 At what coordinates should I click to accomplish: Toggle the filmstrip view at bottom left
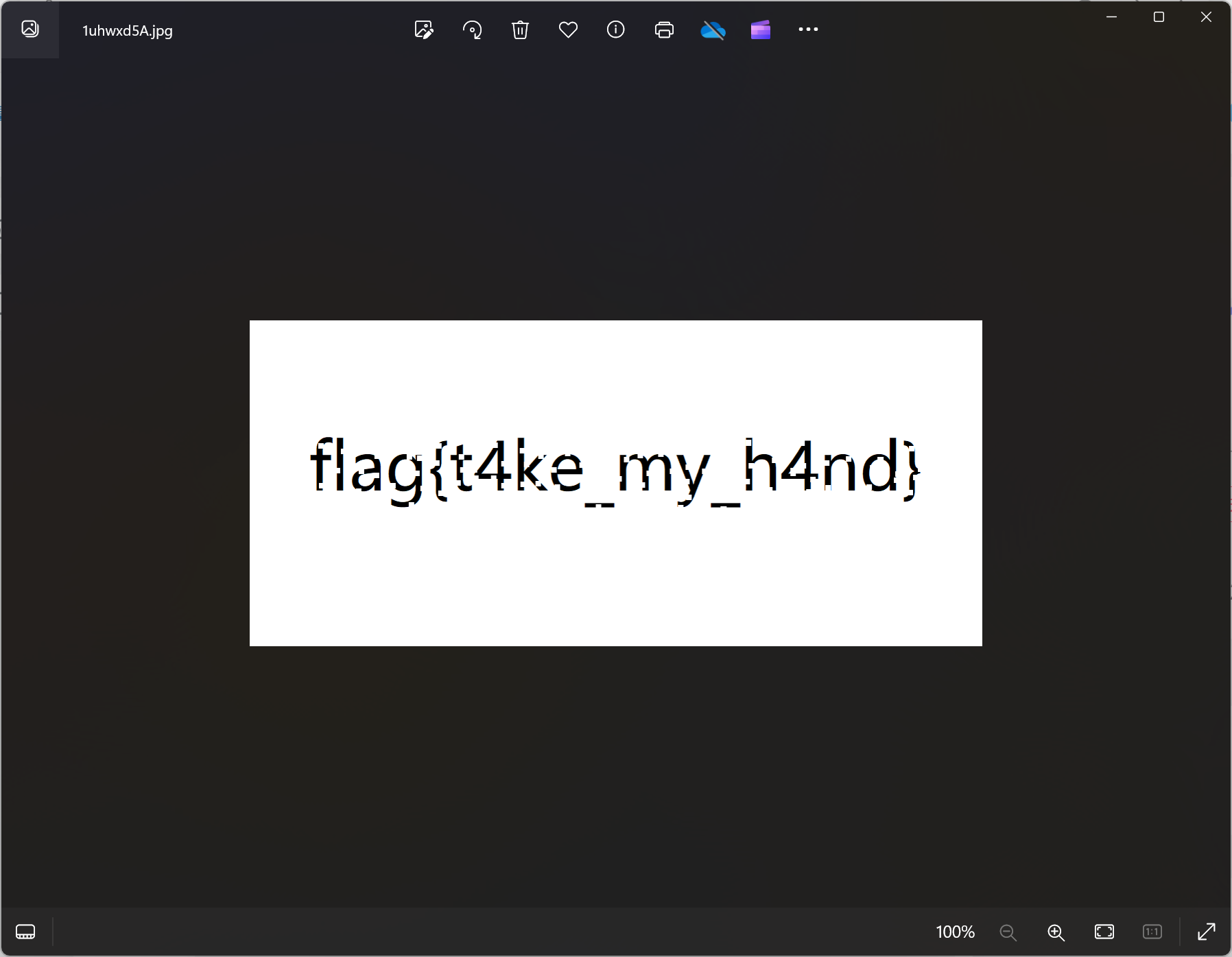(x=25, y=932)
